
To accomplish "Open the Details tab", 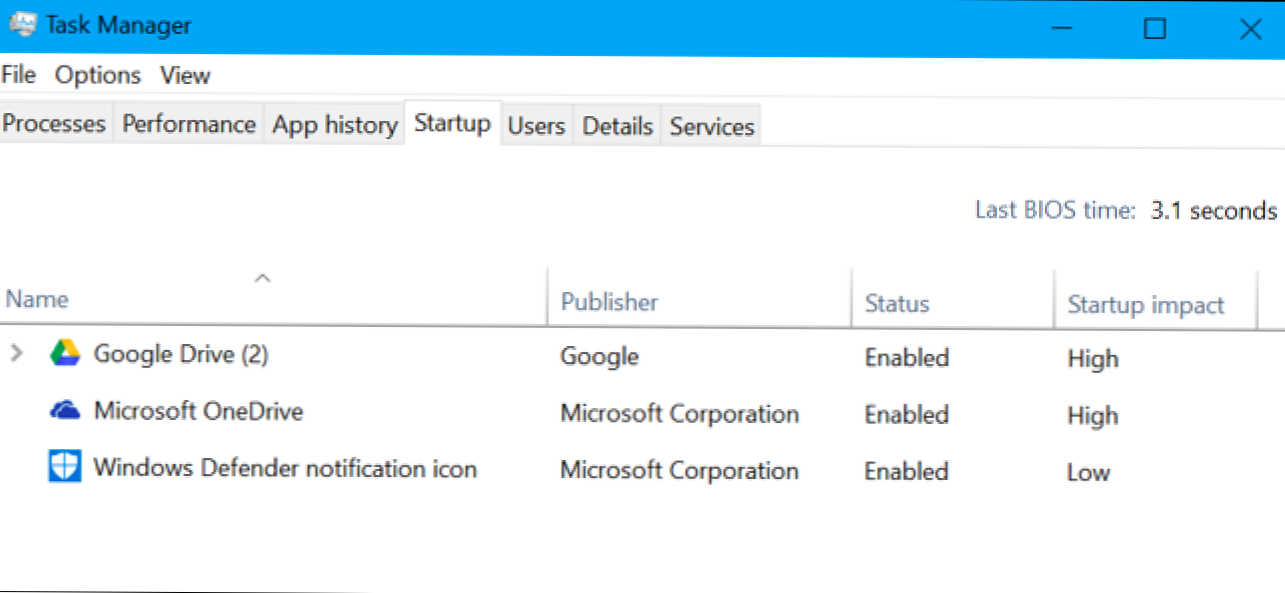I will (x=617, y=126).
